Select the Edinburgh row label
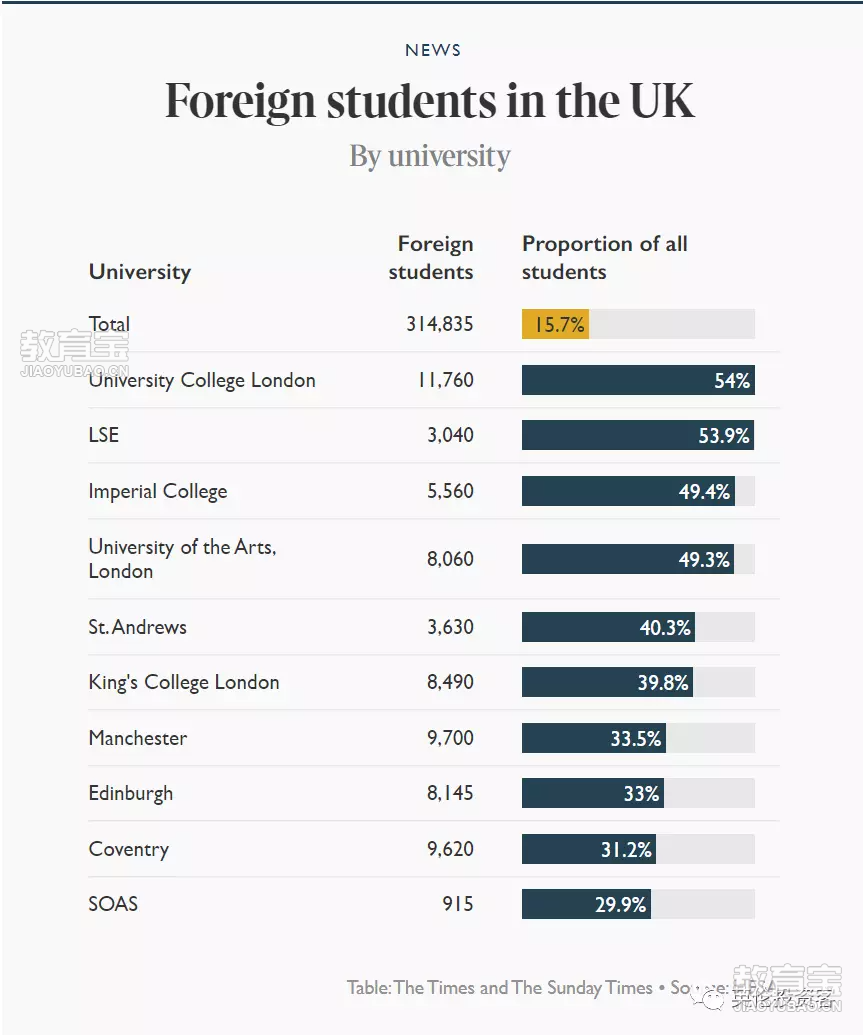The height and width of the screenshot is (1035, 863). (131, 793)
